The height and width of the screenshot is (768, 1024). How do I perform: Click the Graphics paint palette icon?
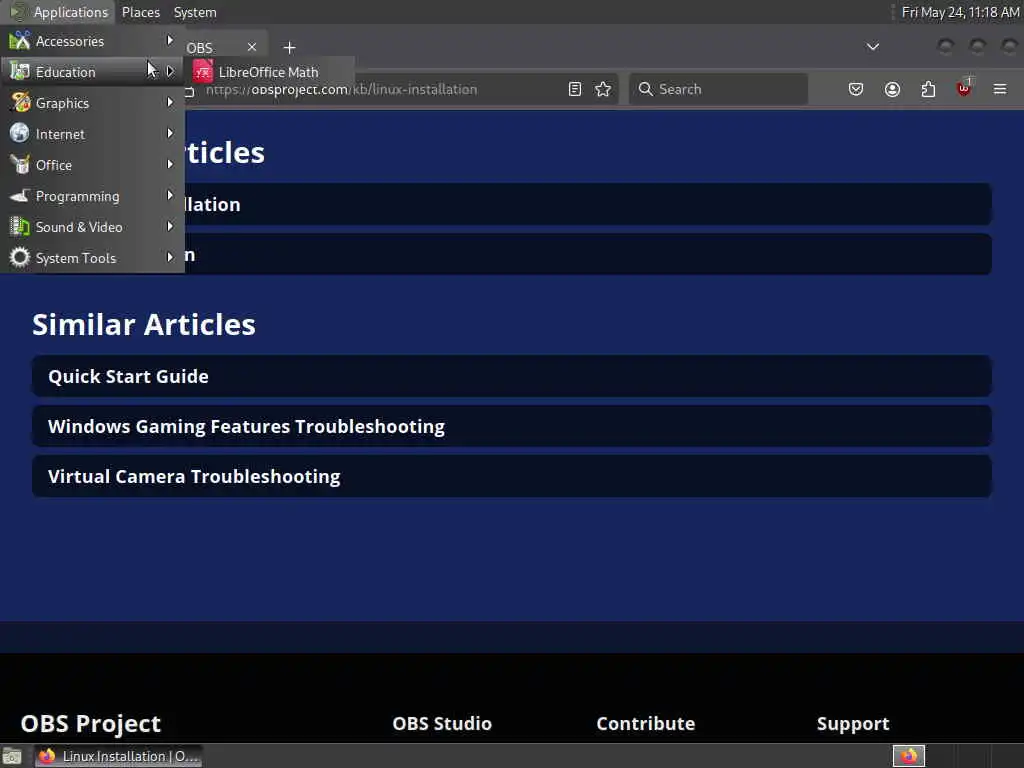point(20,103)
